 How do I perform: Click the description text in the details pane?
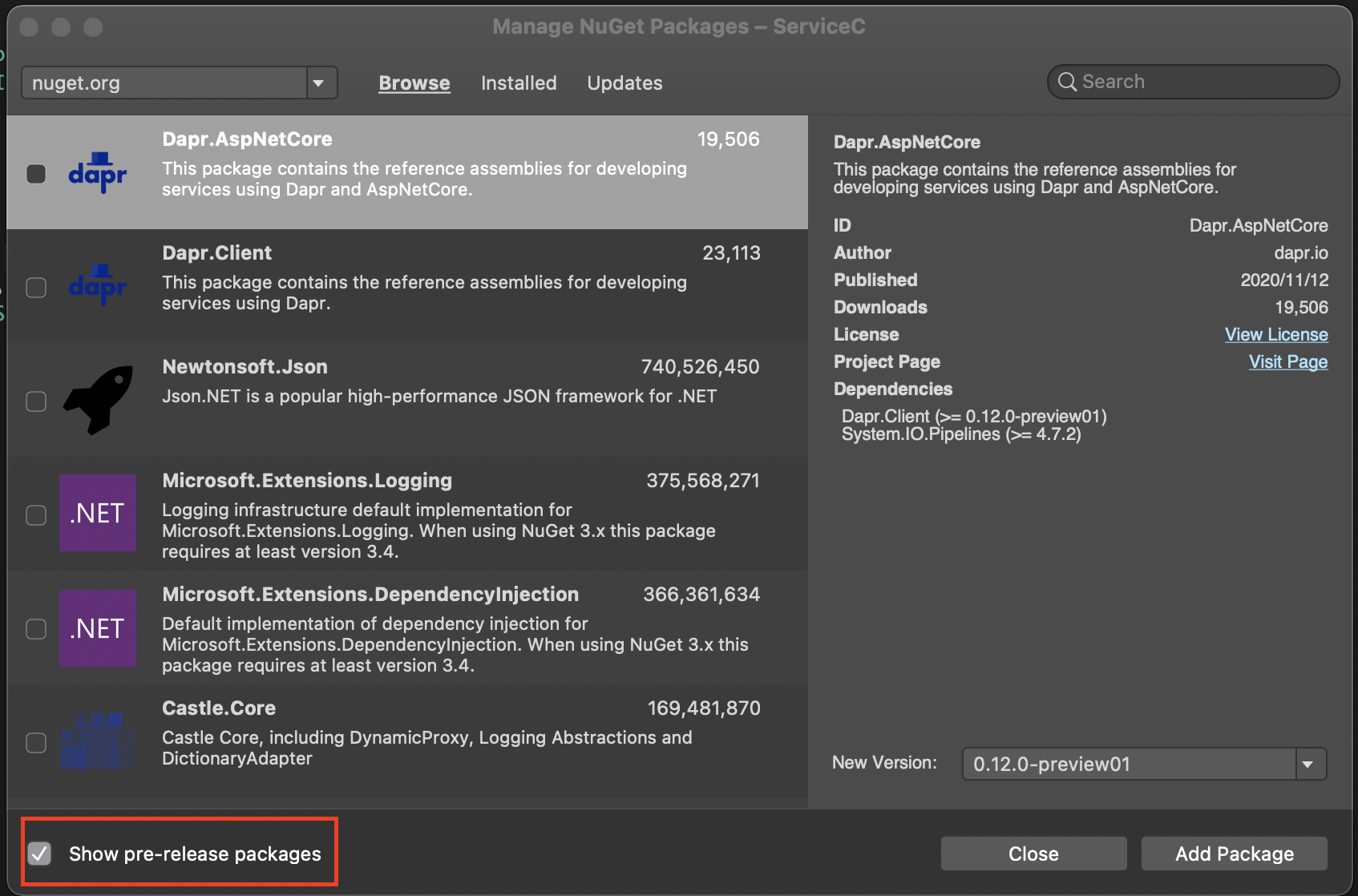tap(1034, 178)
